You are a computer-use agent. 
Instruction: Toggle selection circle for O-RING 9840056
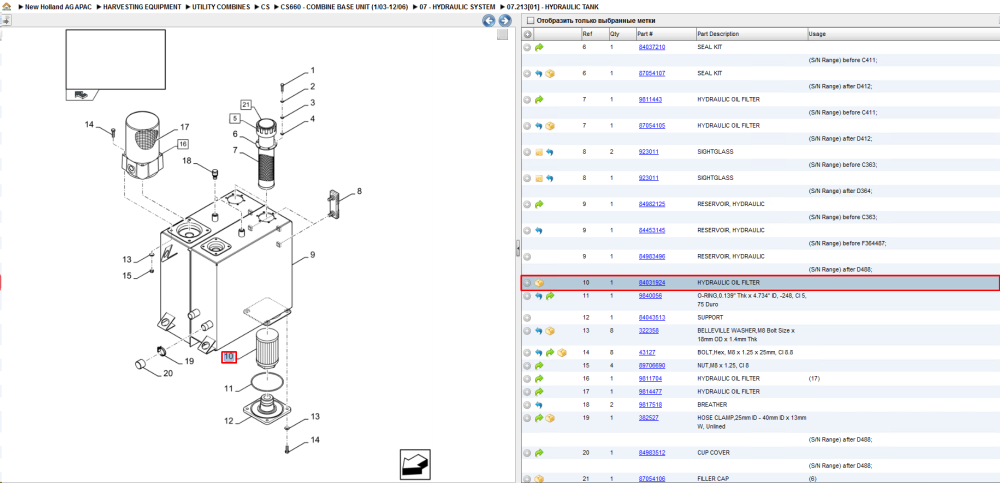pyautogui.click(x=527, y=296)
